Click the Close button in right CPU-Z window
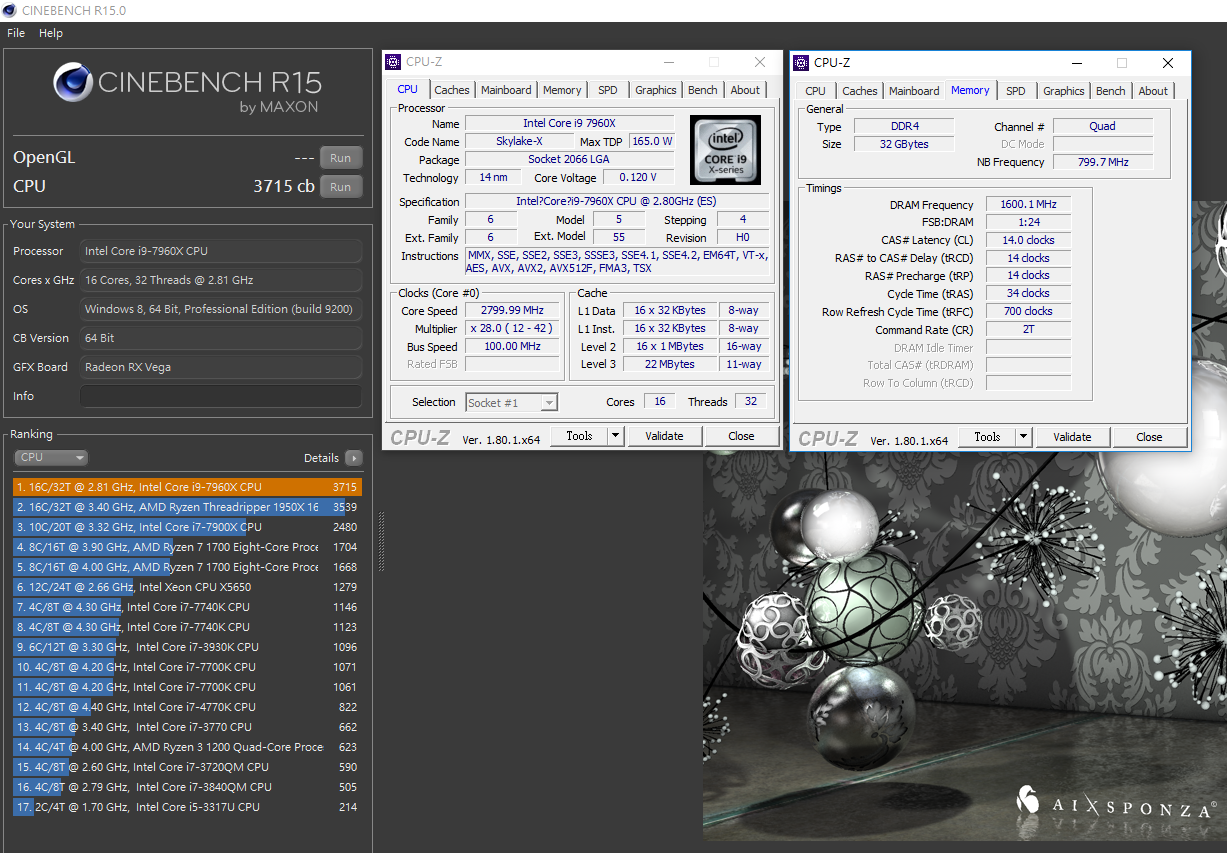The height and width of the screenshot is (853, 1227). pos(1149,437)
